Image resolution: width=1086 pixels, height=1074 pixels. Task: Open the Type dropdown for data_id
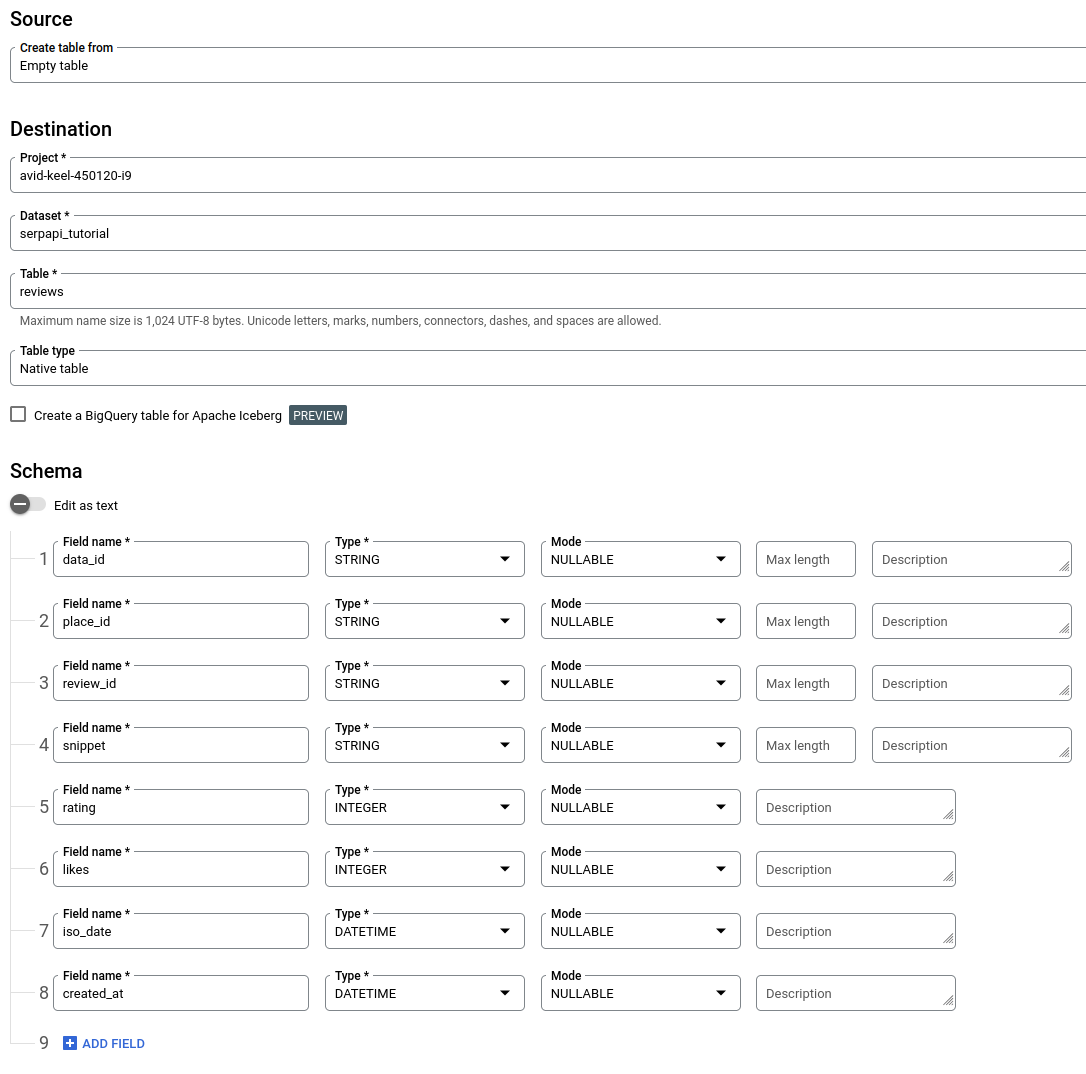(x=425, y=559)
